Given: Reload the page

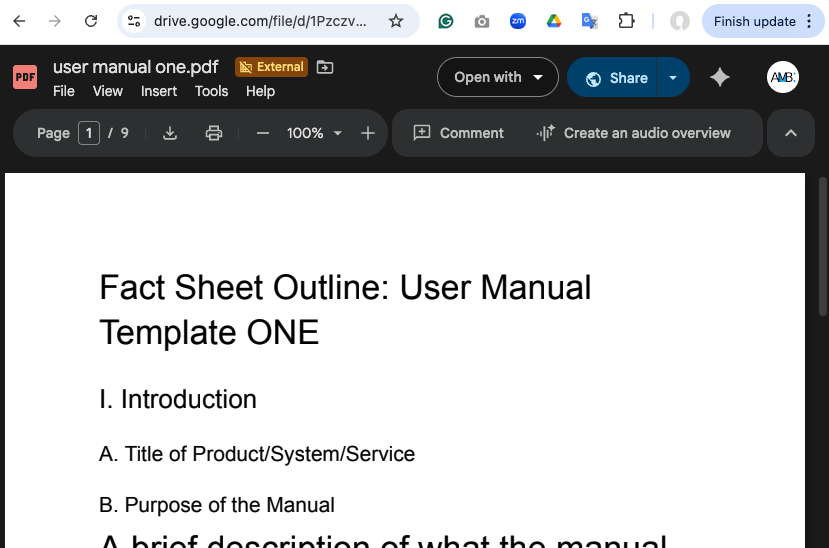Looking at the screenshot, I should (x=91, y=21).
